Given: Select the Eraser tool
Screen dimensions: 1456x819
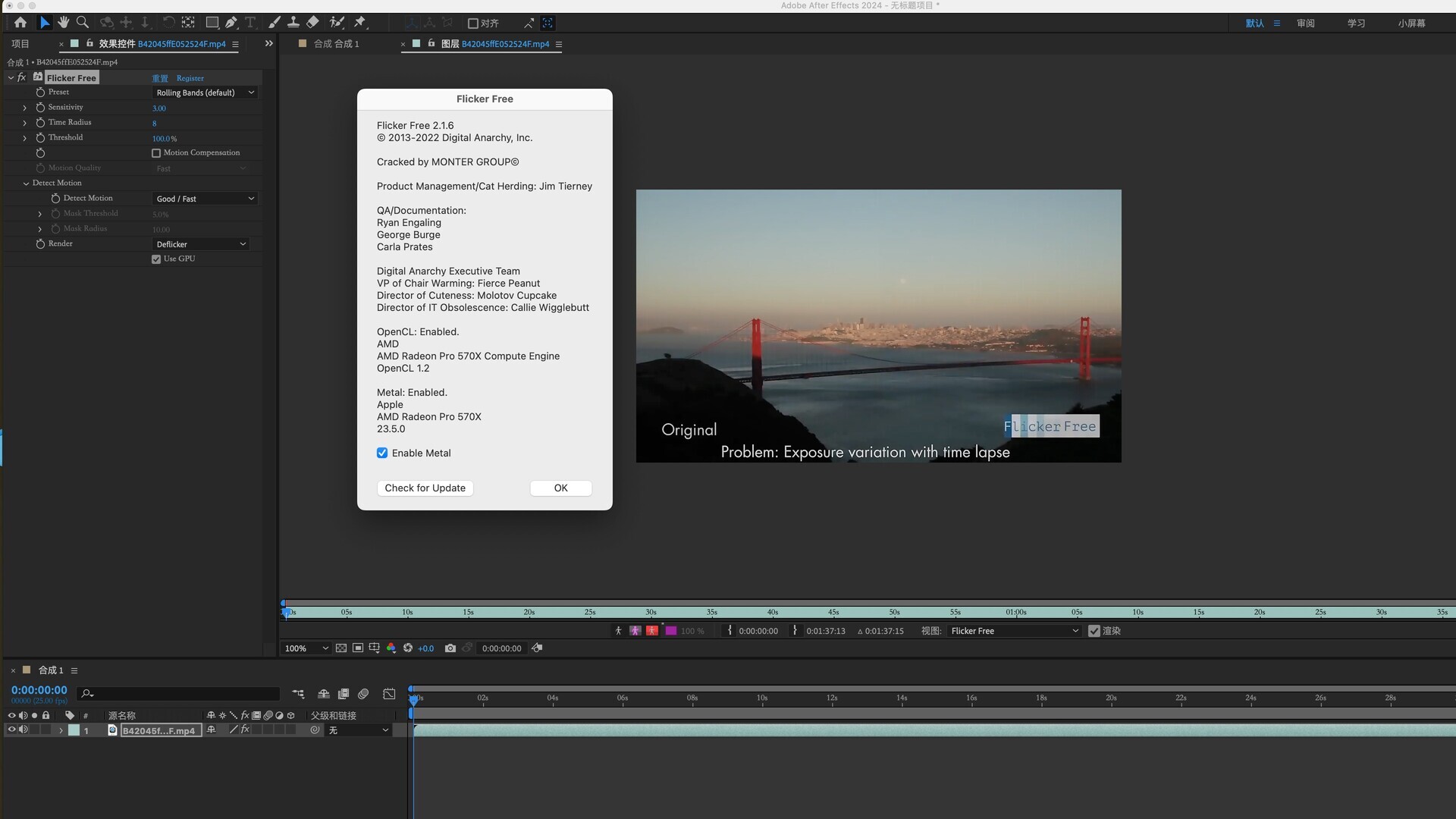Looking at the screenshot, I should [x=312, y=23].
